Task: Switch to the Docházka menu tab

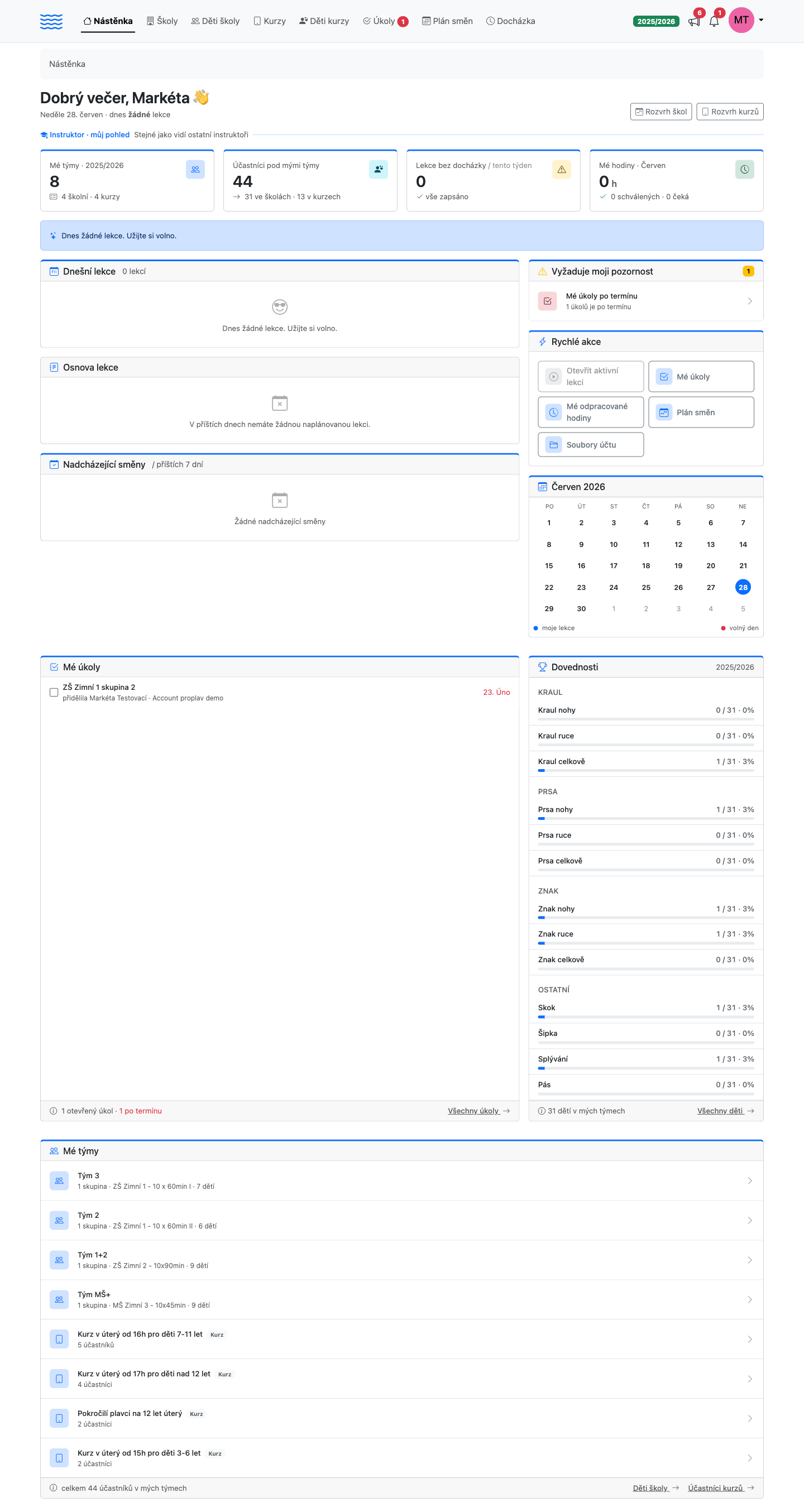Action: 510,21
